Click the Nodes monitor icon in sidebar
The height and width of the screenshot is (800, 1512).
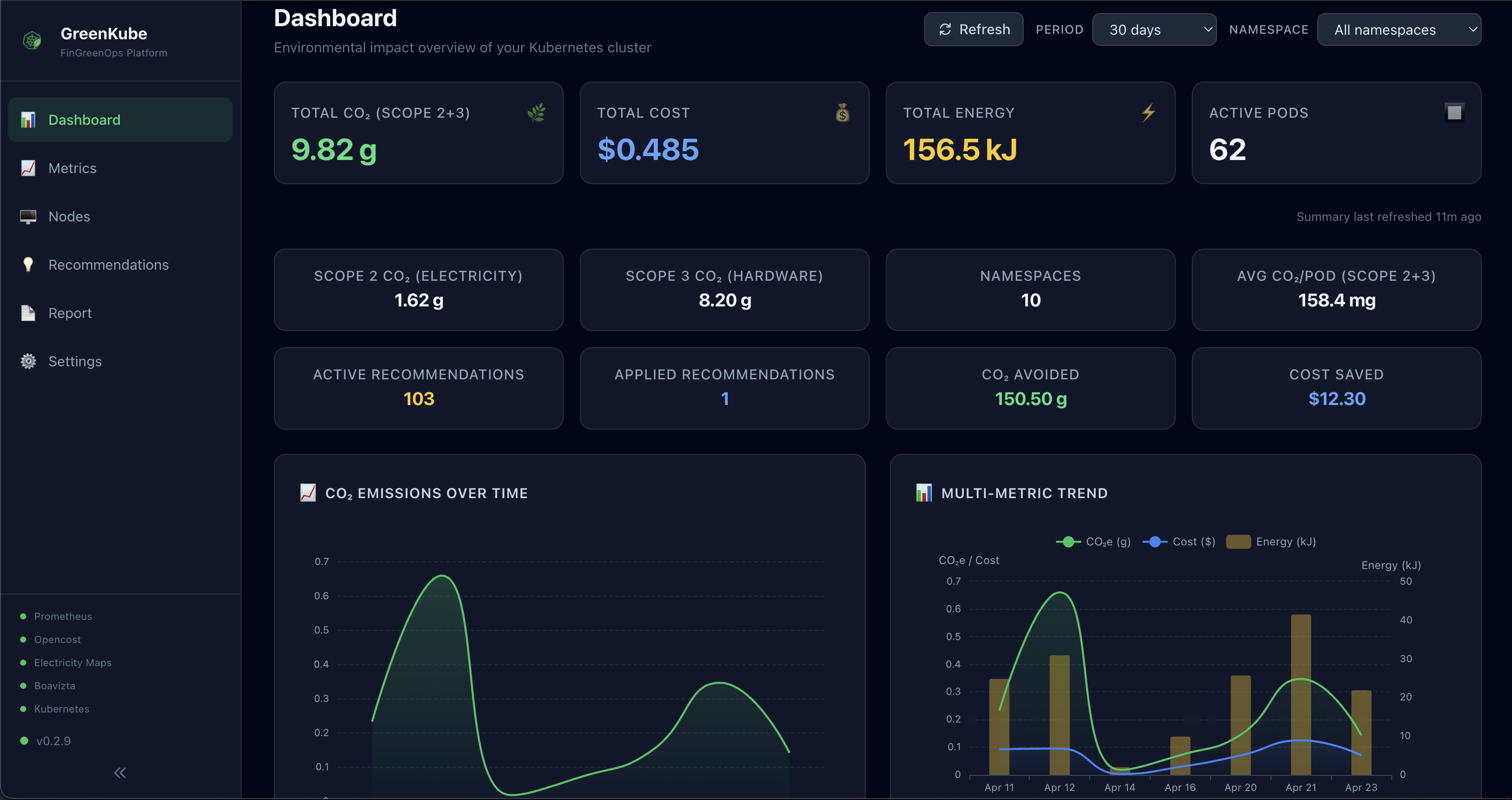[28, 216]
